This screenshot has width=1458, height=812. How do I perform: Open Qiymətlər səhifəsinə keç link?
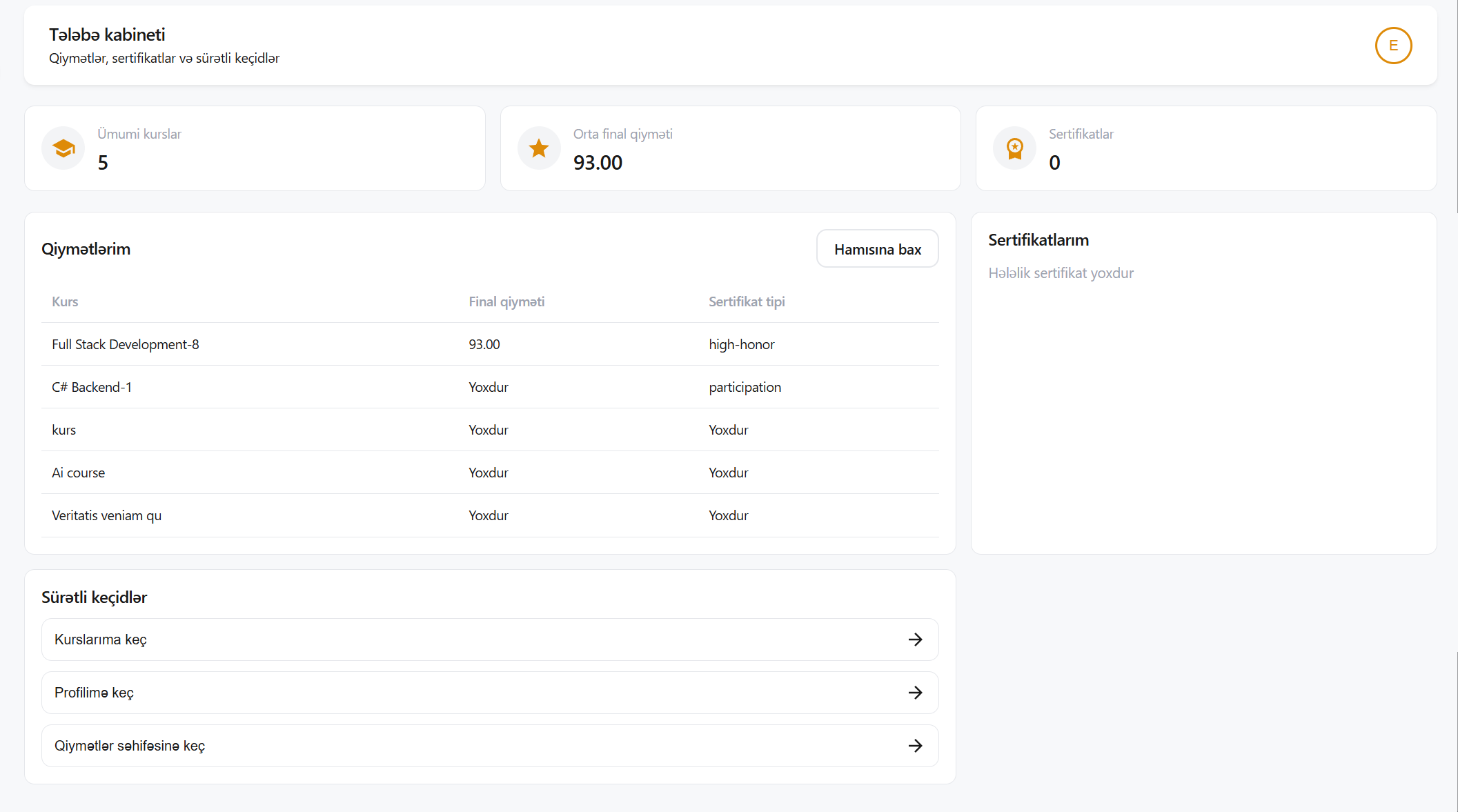click(x=130, y=746)
